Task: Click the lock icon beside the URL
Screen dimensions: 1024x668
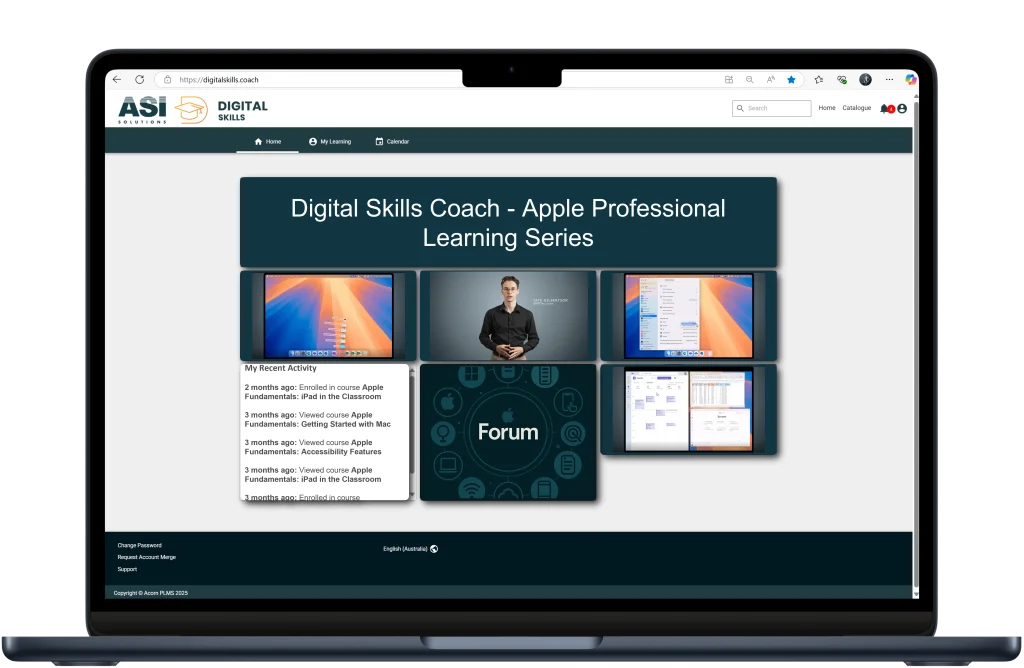Action: coord(168,80)
